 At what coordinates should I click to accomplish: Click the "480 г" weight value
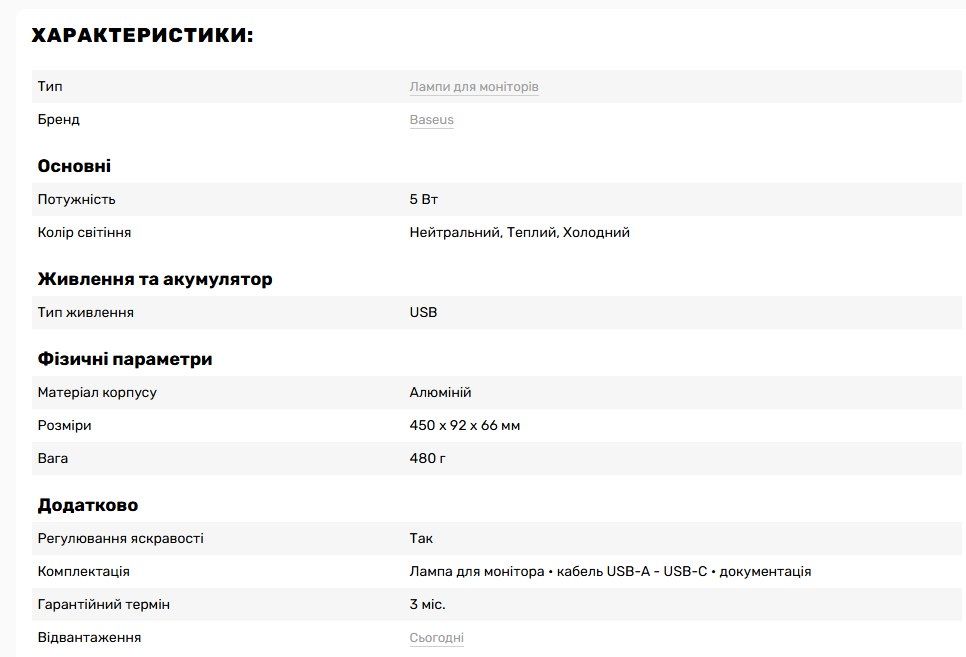point(427,458)
